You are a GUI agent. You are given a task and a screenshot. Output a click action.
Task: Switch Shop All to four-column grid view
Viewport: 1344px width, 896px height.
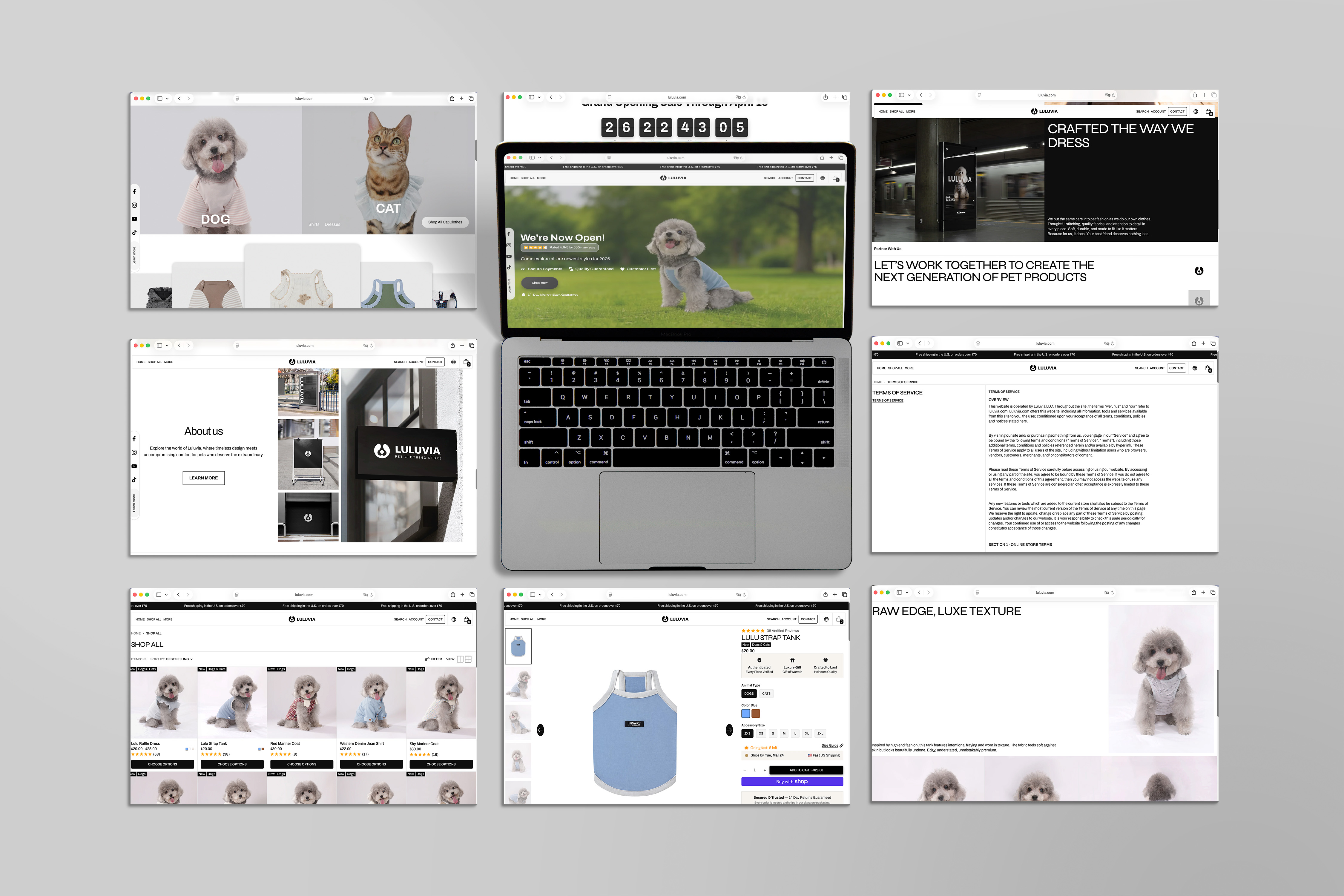[469, 659]
